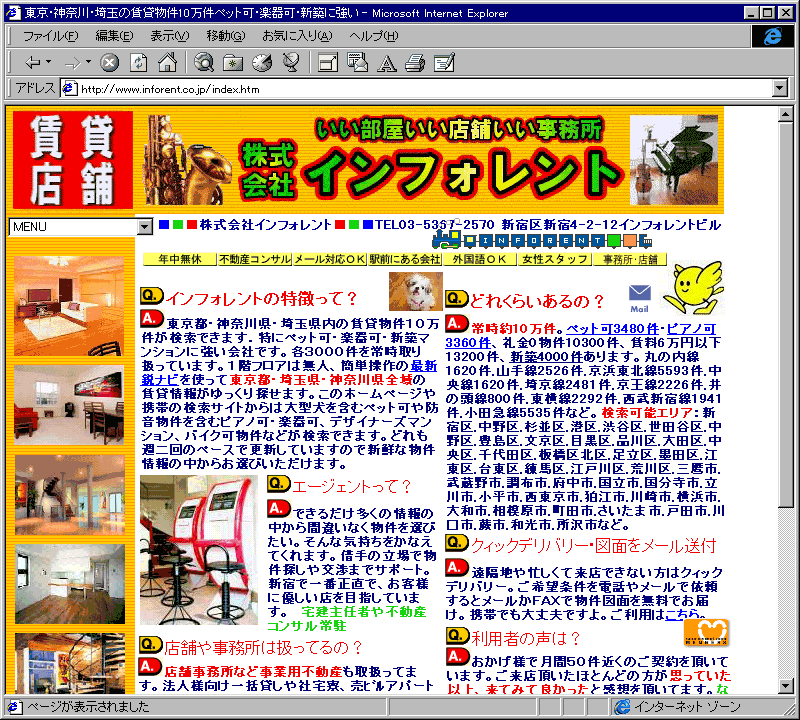The width and height of the screenshot is (800, 720).
Task: Click the page icon in address bar
Action: 69,89
